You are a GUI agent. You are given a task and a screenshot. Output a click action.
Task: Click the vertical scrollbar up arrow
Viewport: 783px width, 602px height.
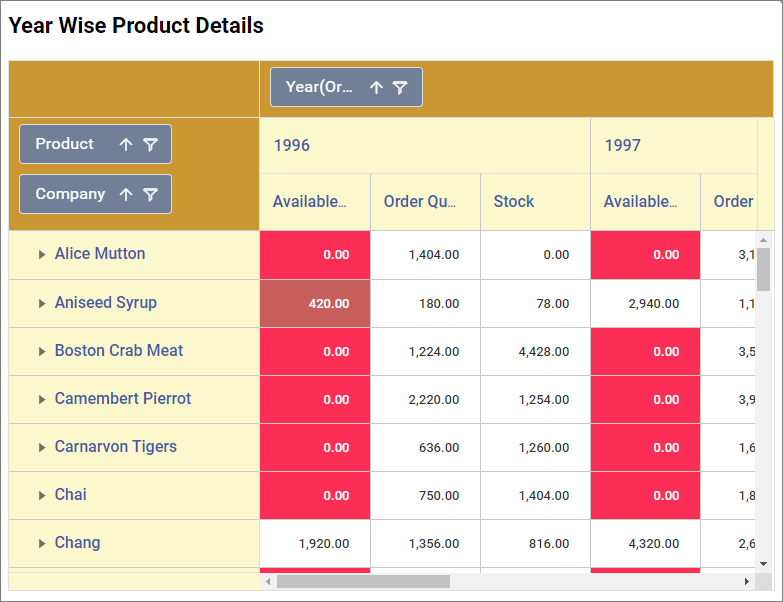[x=764, y=240]
